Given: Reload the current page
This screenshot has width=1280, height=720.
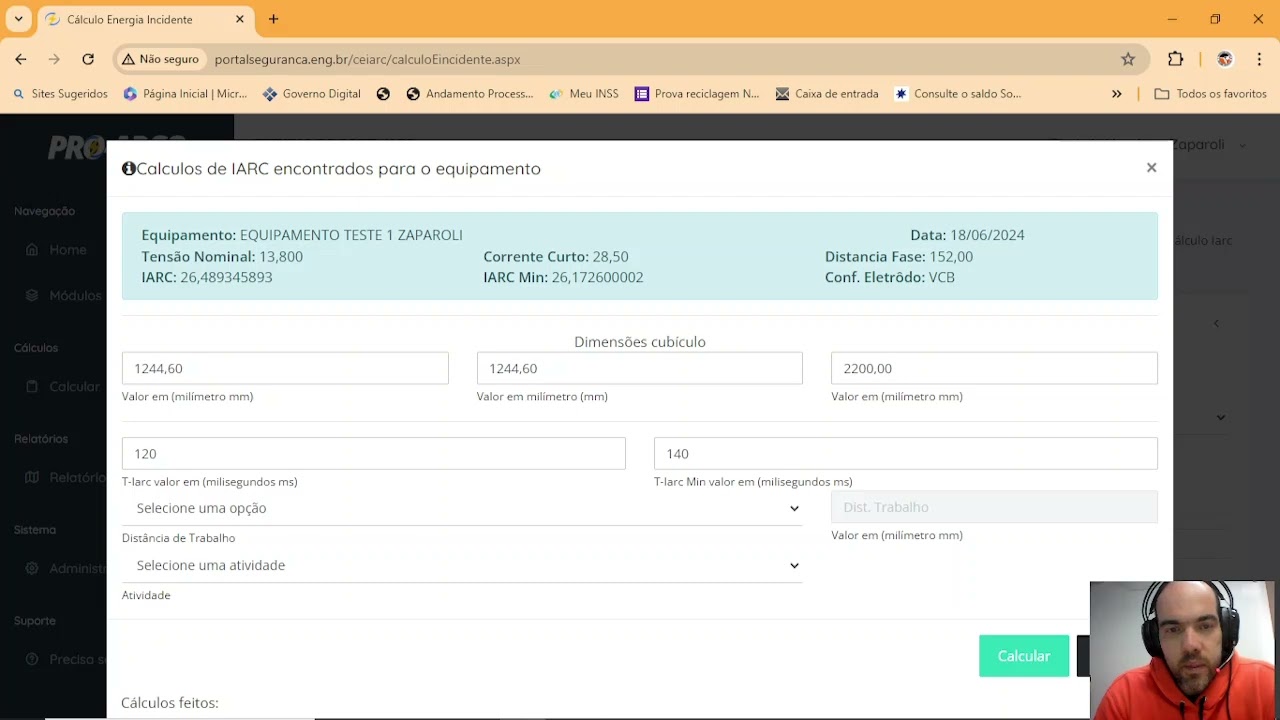Looking at the screenshot, I should click(88, 59).
